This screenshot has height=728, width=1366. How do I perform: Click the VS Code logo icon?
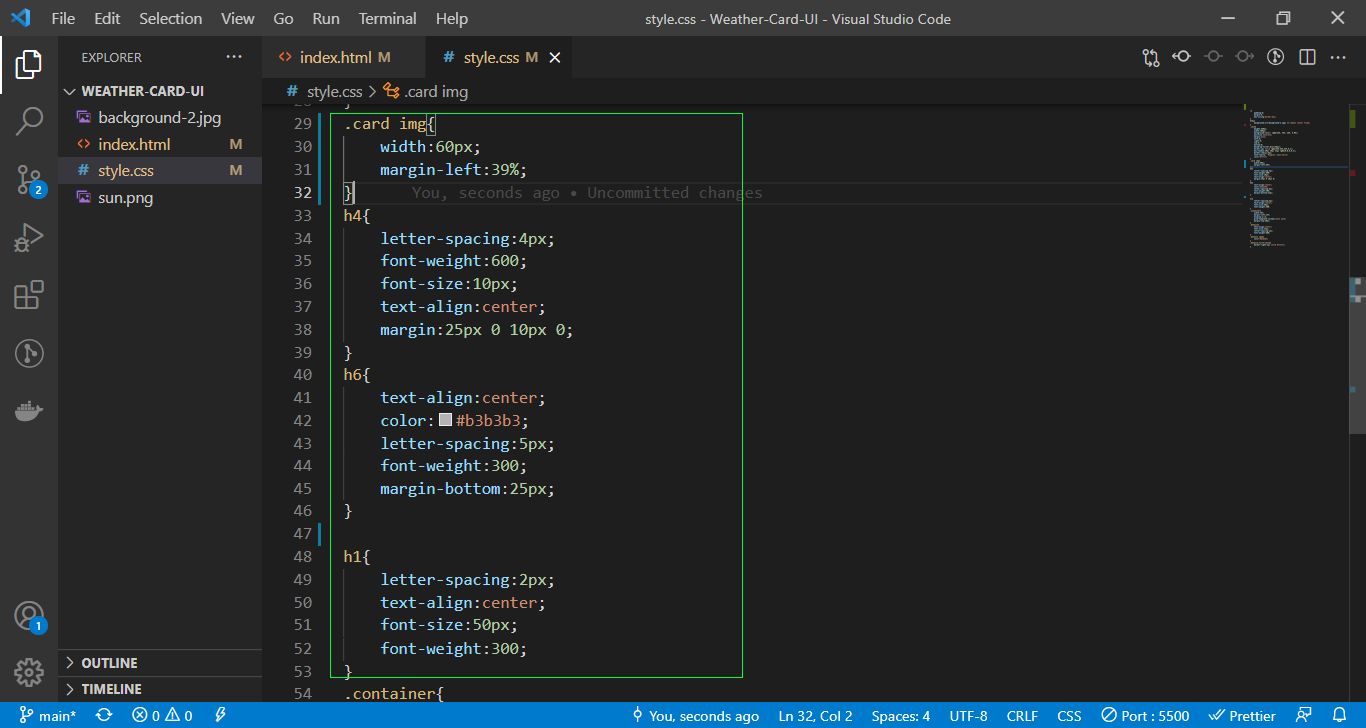click(21, 18)
